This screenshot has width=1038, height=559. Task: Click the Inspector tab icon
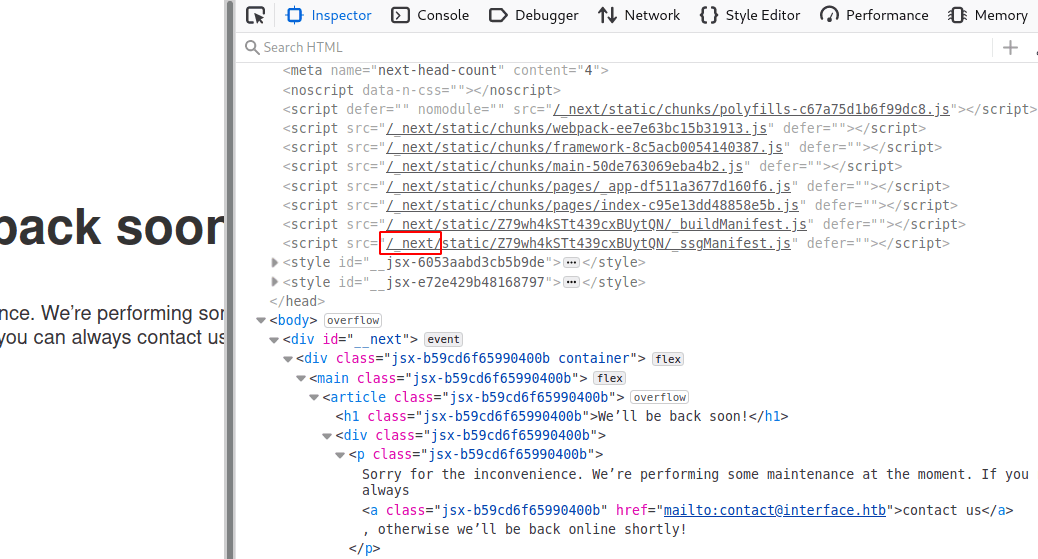294,15
